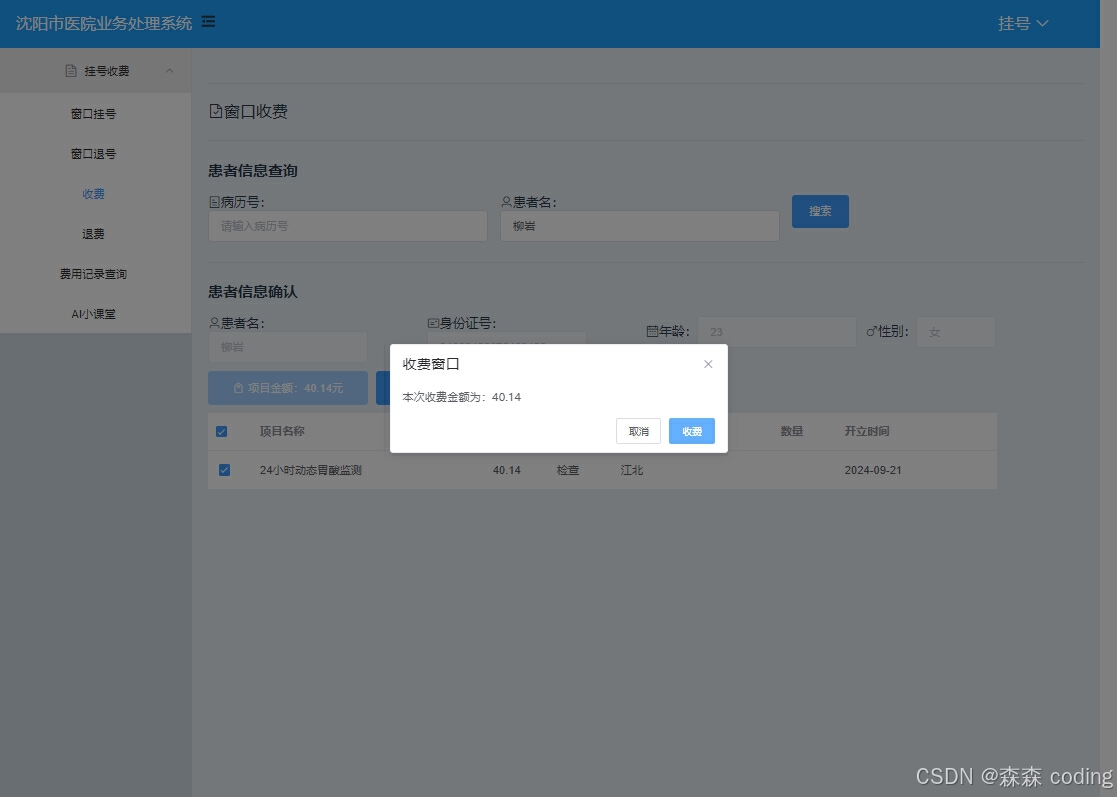Image resolution: width=1117 pixels, height=797 pixels.
Task: Click the person icon beside 患者名 in the search area
Action: tap(505, 201)
